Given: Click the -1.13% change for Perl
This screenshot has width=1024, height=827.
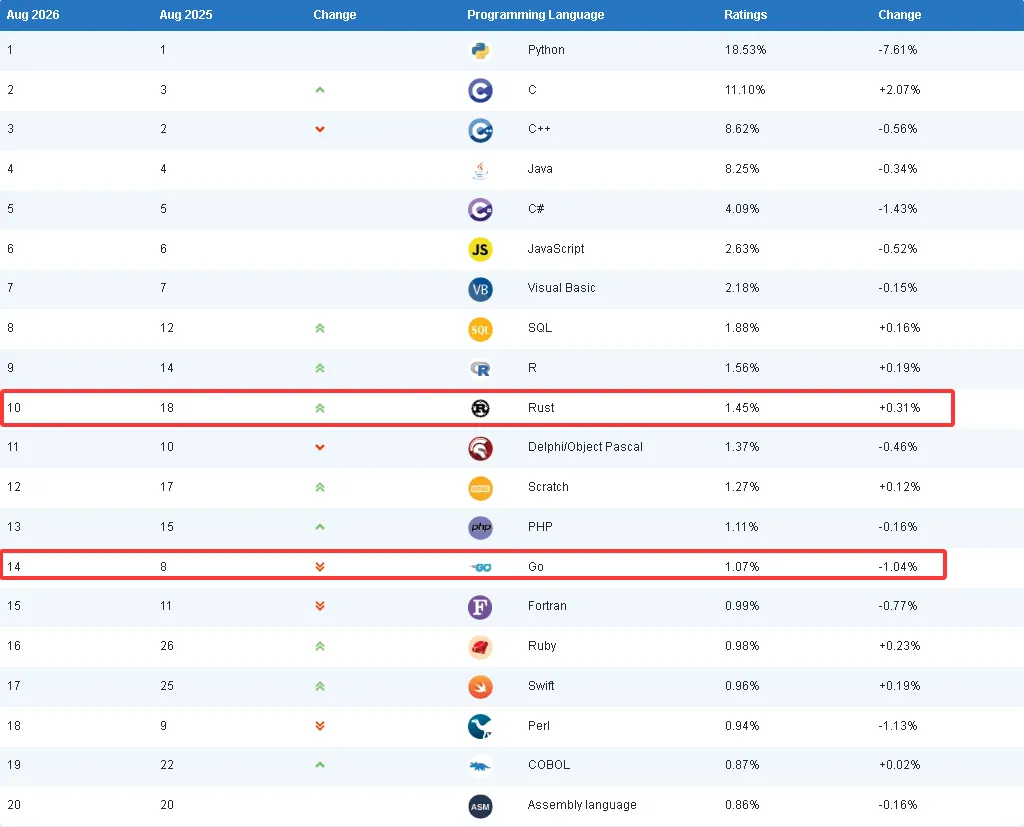Looking at the screenshot, I should (x=898, y=726).
